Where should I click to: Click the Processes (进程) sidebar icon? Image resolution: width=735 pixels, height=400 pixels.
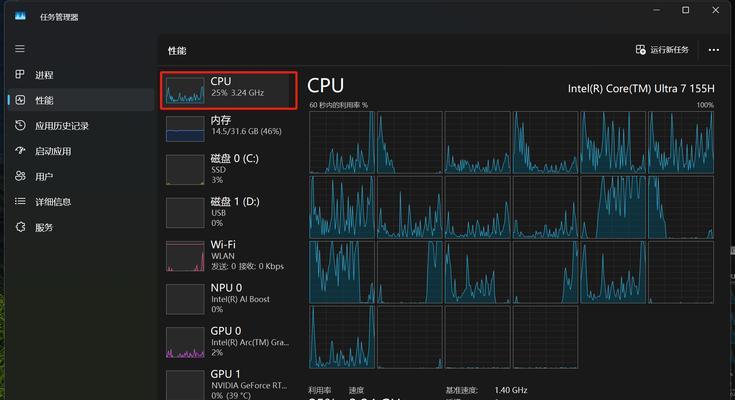[20, 74]
